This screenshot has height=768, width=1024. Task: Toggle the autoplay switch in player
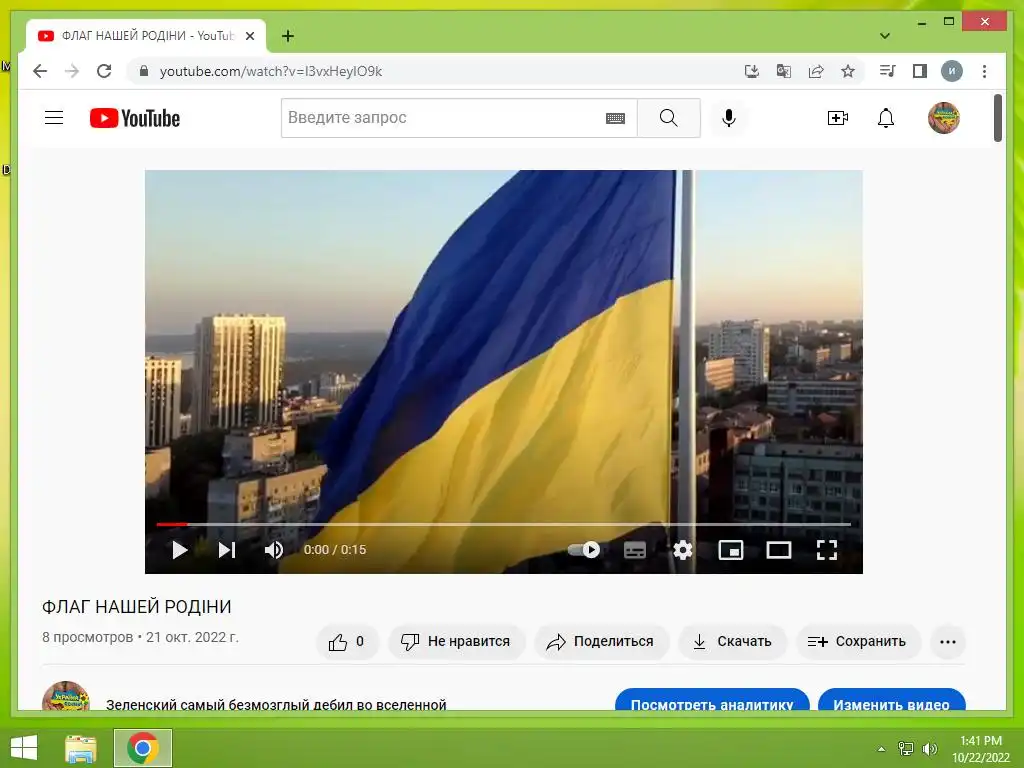584,550
